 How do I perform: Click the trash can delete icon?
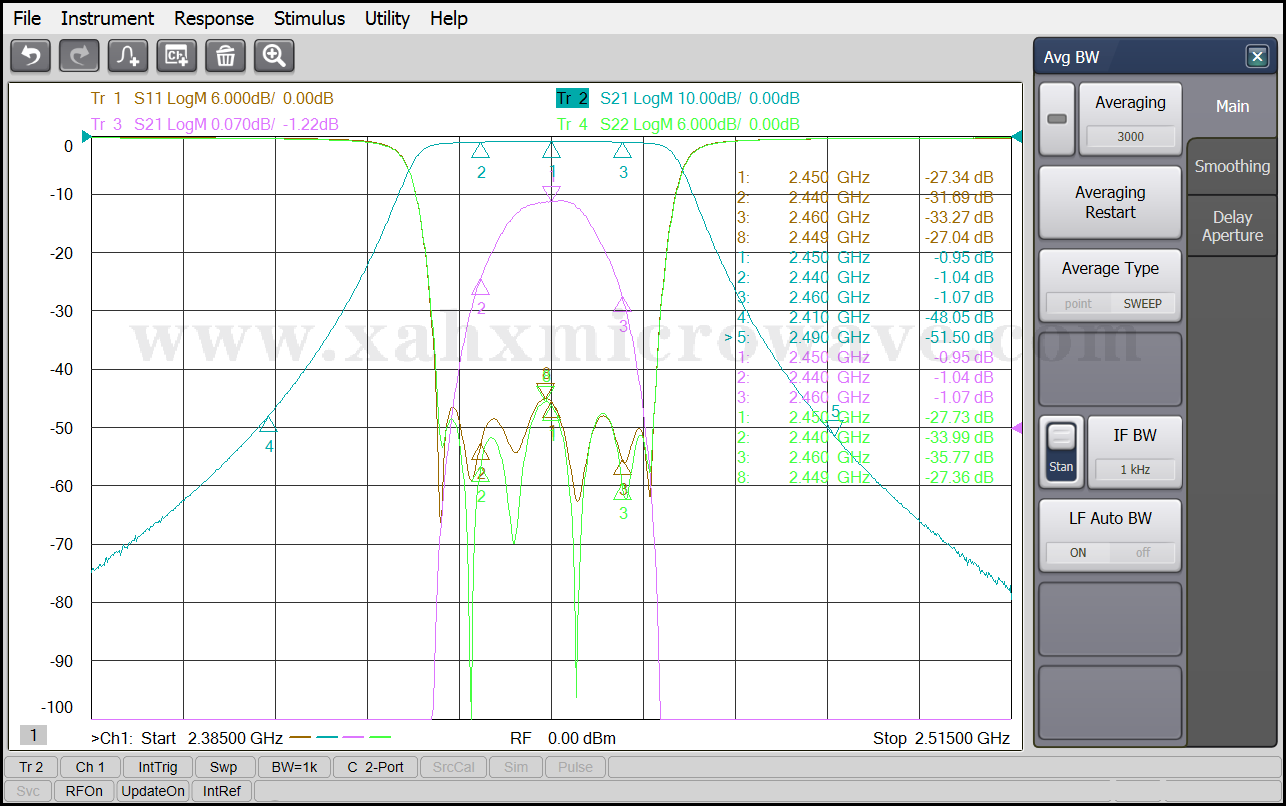pos(225,56)
